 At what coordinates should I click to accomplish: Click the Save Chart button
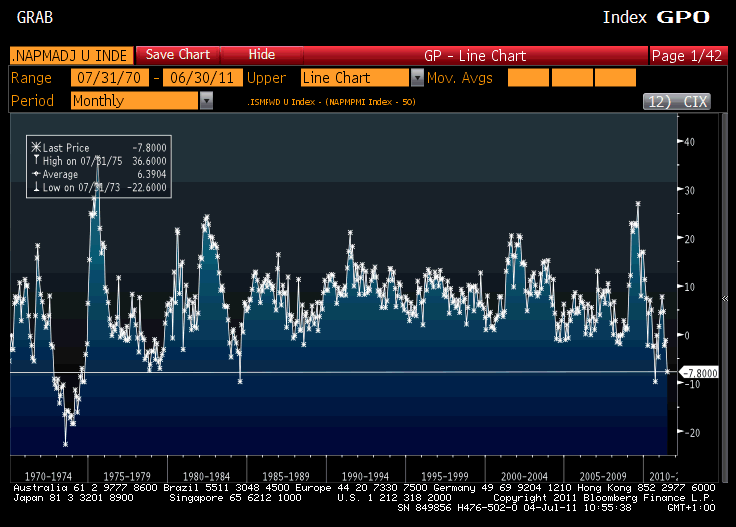[x=177, y=54]
